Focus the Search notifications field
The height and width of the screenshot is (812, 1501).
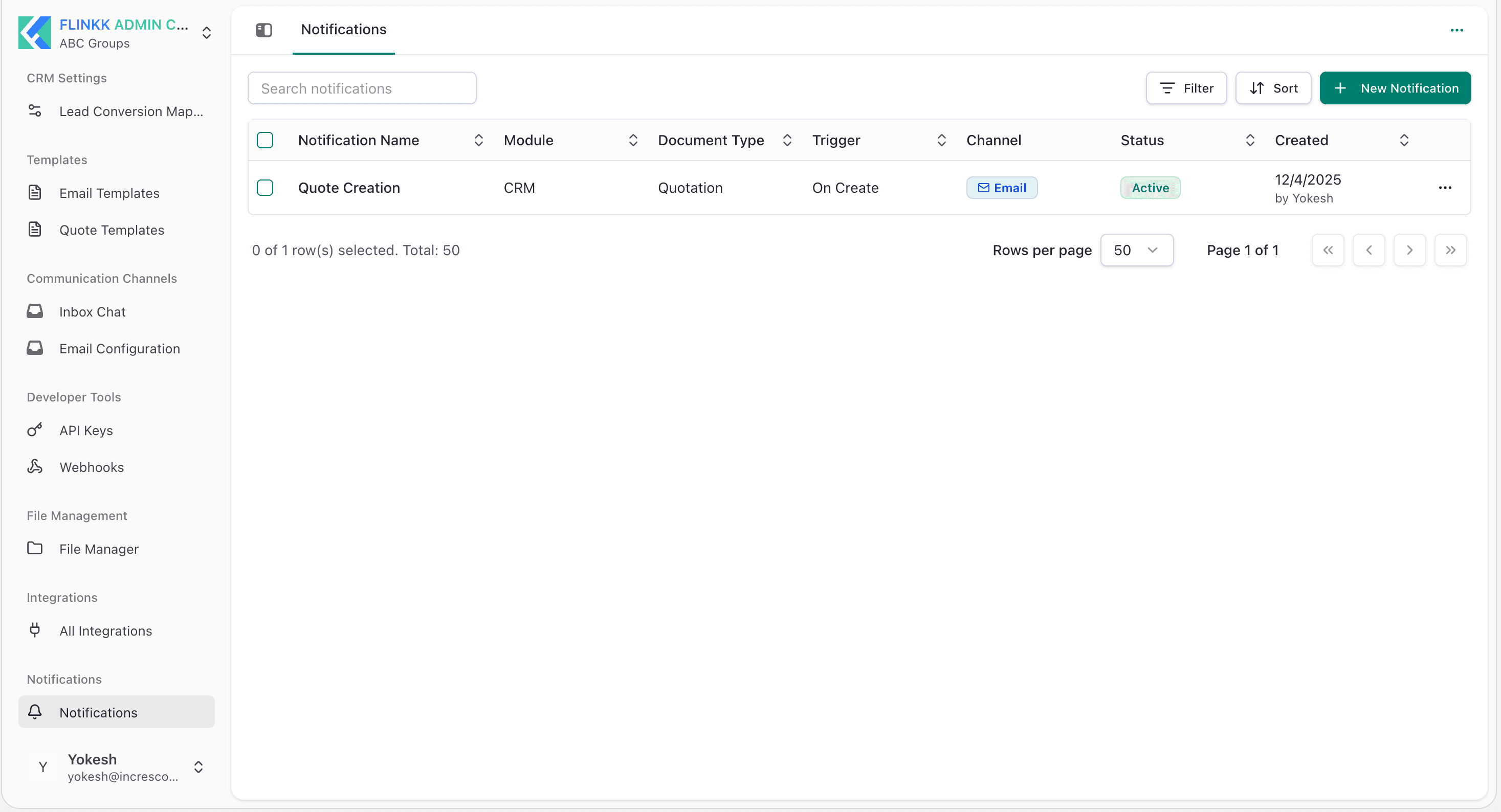click(362, 88)
